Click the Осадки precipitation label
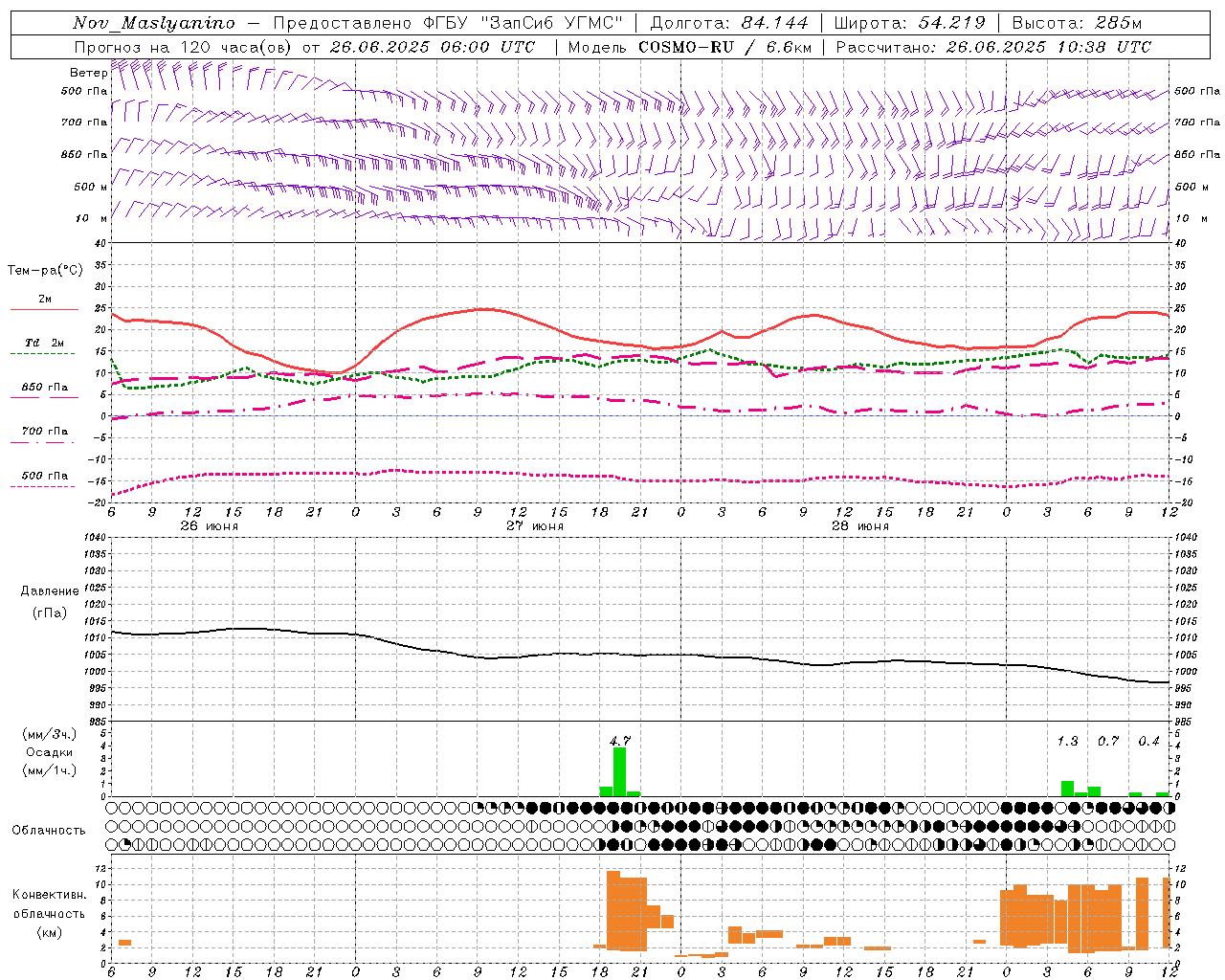The image size is (1225, 980). pos(50,752)
